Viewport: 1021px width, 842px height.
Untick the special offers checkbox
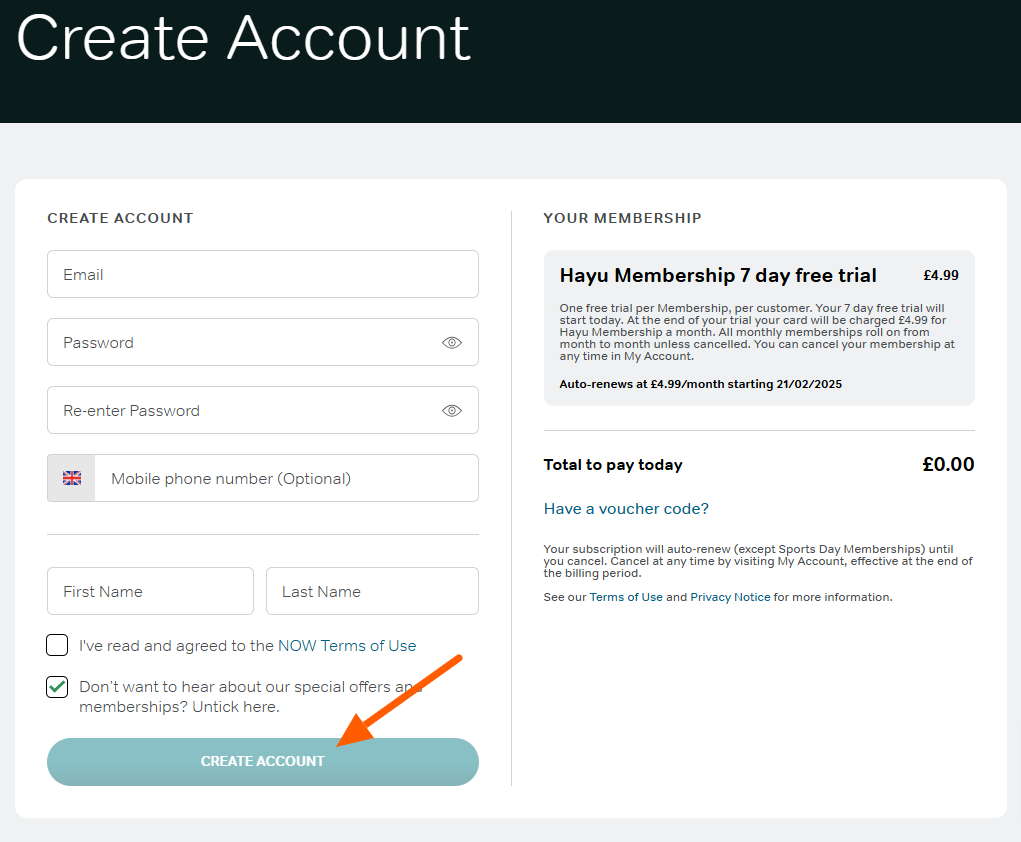(57, 687)
